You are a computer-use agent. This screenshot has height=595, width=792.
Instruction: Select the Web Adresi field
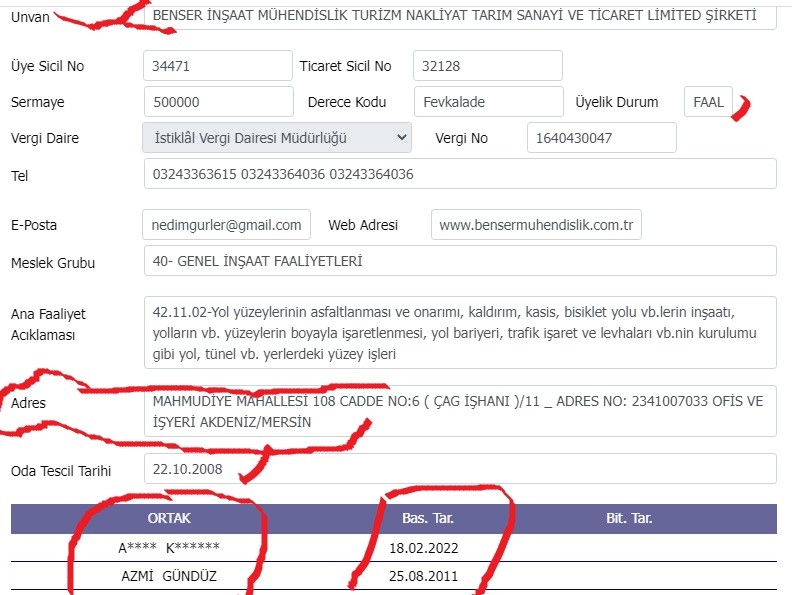(x=536, y=225)
